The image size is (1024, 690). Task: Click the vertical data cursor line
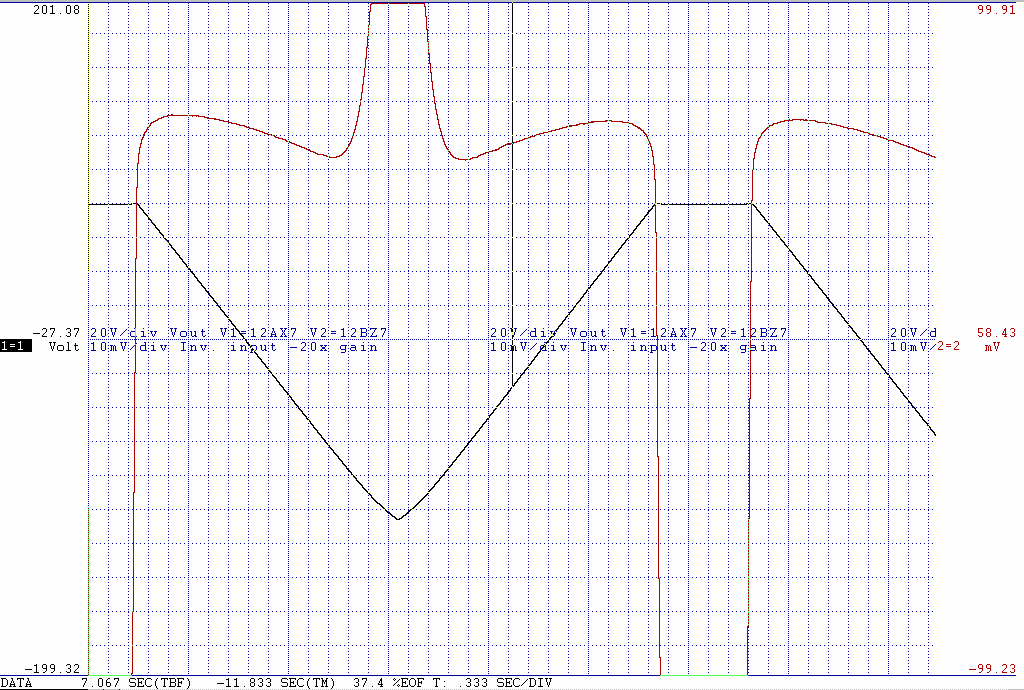512,200
